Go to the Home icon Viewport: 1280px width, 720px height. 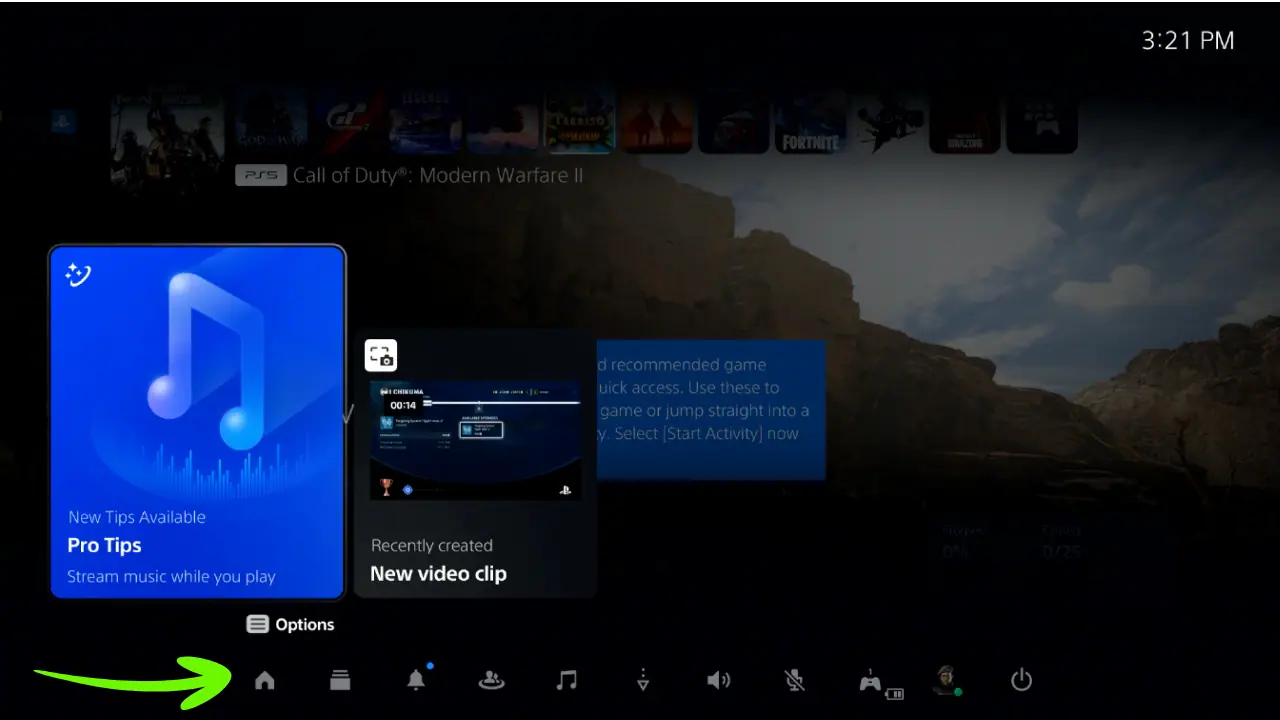[264, 681]
